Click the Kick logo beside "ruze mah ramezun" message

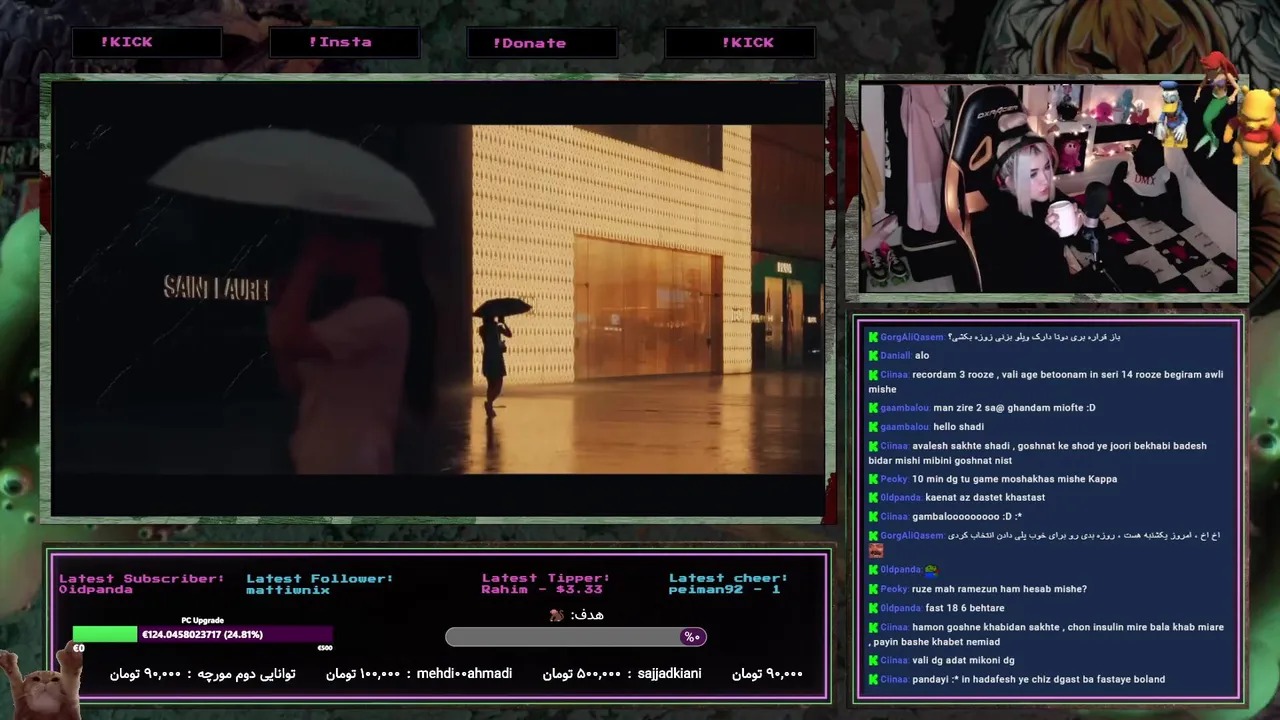pos(873,589)
